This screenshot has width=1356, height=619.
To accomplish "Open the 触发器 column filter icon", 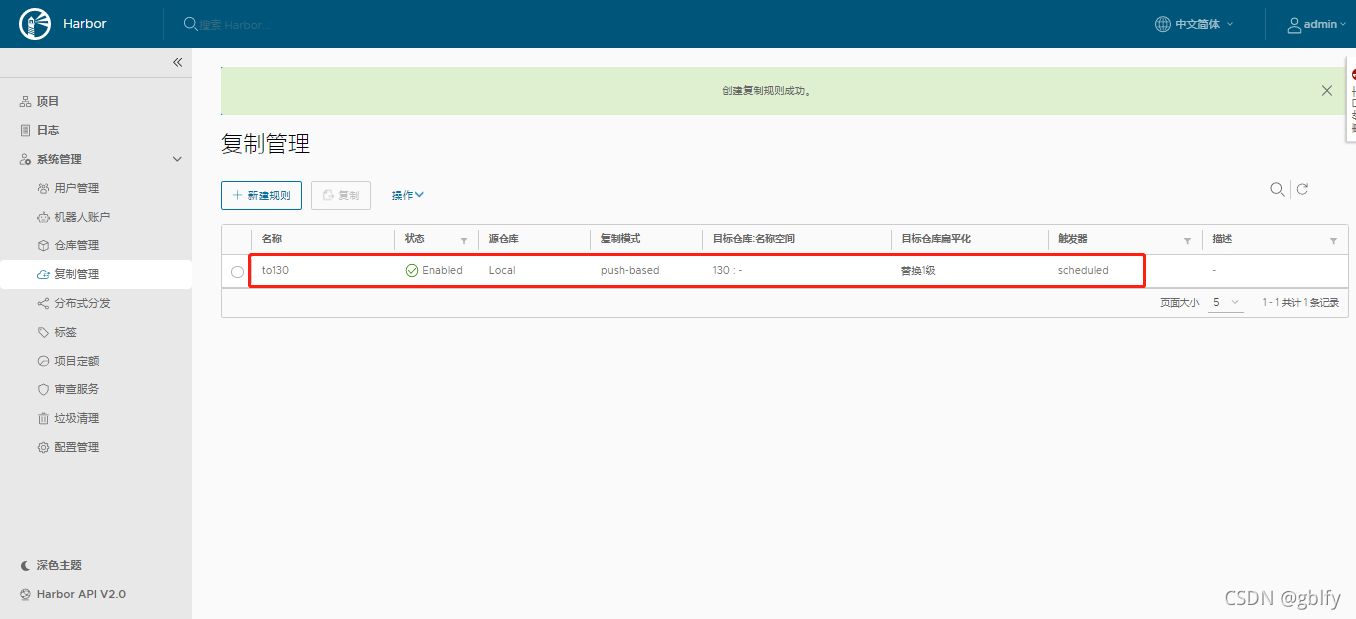I will (x=1187, y=241).
